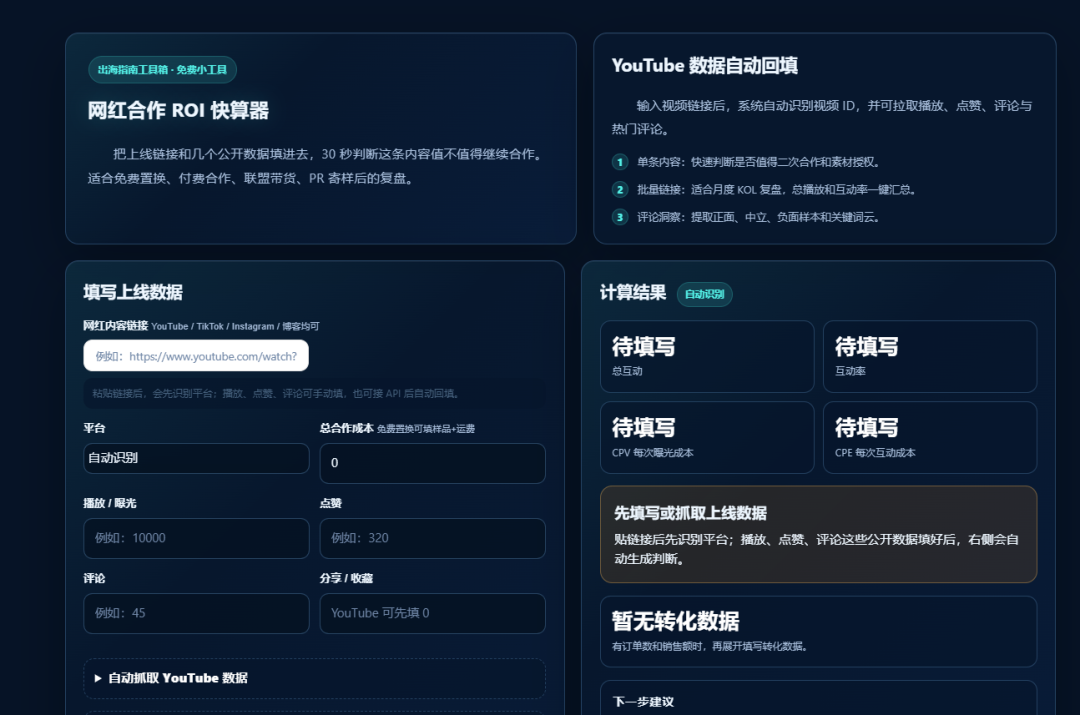Click the 单条内容 快速判断 line

click(x=758, y=162)
